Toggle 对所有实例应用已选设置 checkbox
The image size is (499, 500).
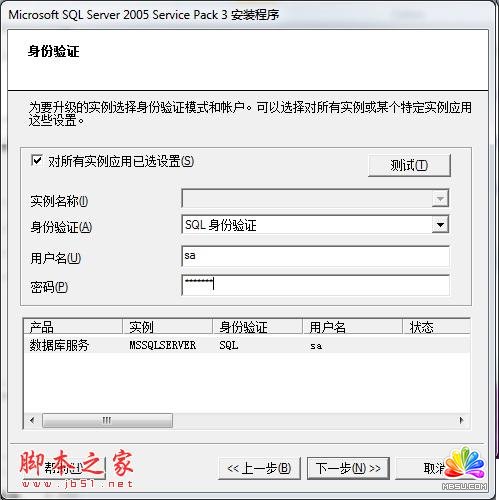click(36, 161)
